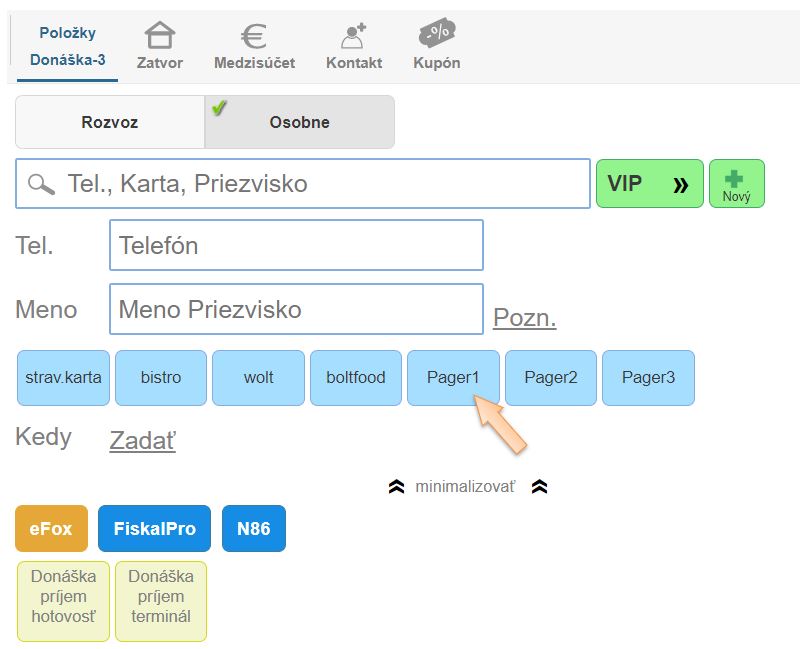Focus the Telefón input field

pos(296,245)
